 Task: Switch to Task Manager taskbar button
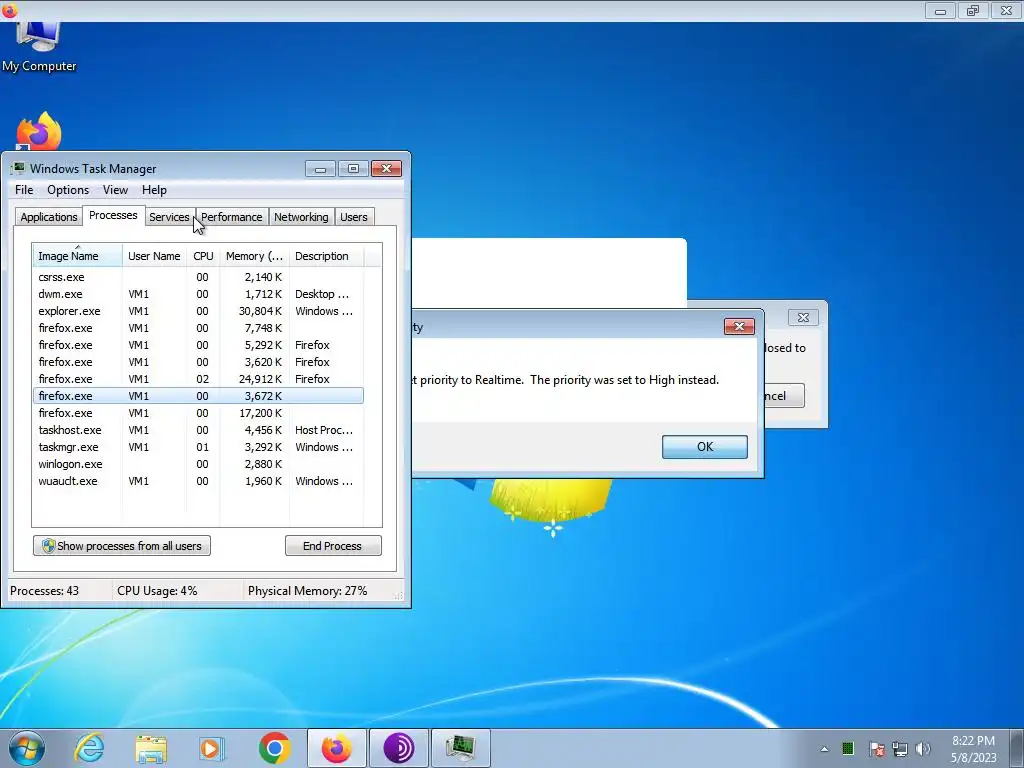click(461, 748)
